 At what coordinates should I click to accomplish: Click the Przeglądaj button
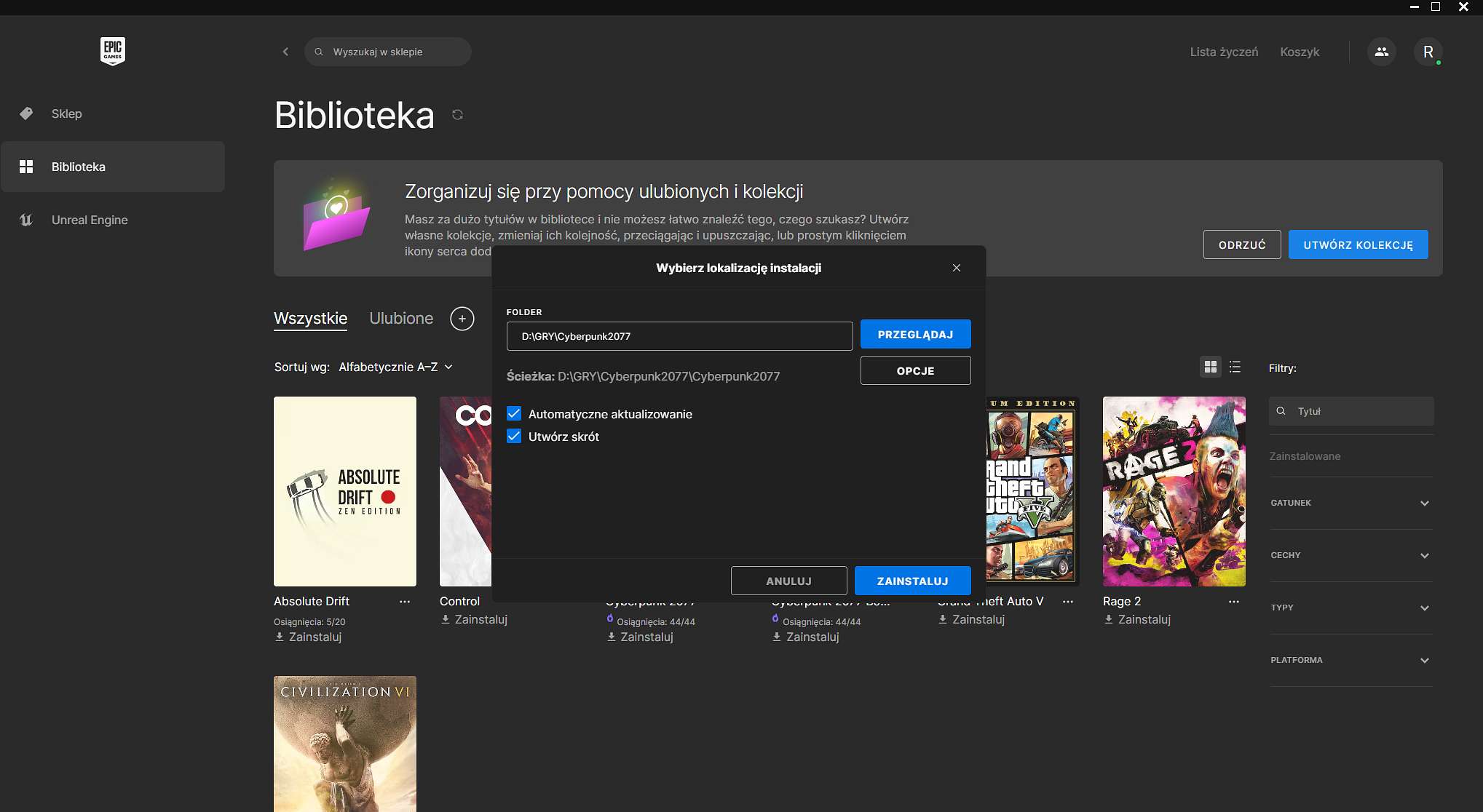pos(915,335)
